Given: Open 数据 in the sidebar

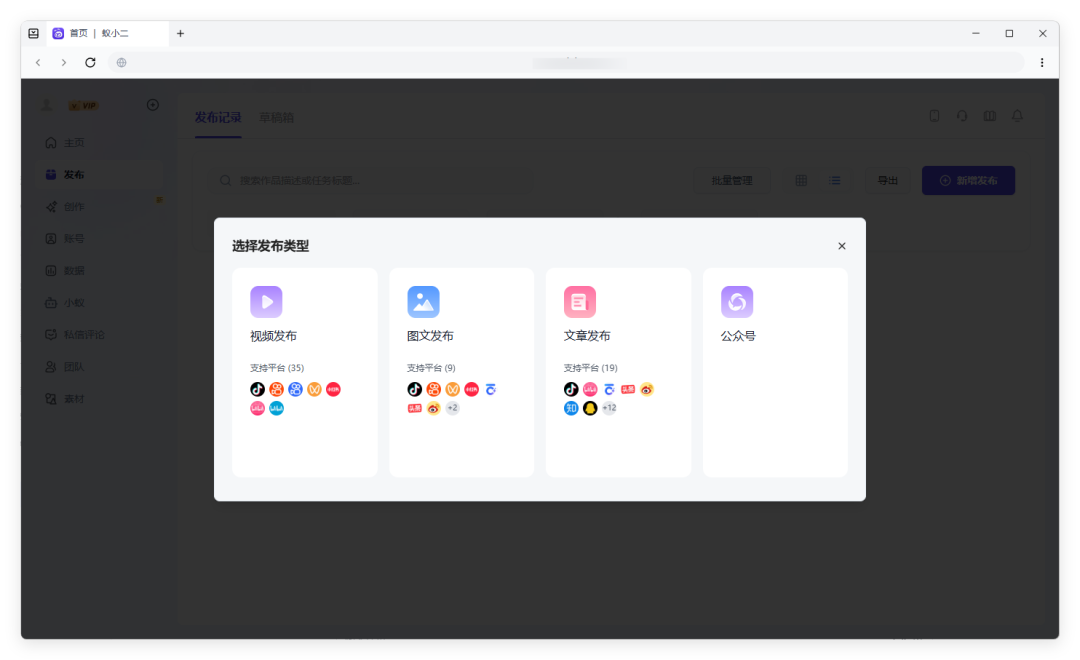Looking at the screenshot, I should (x=101, y=271).
